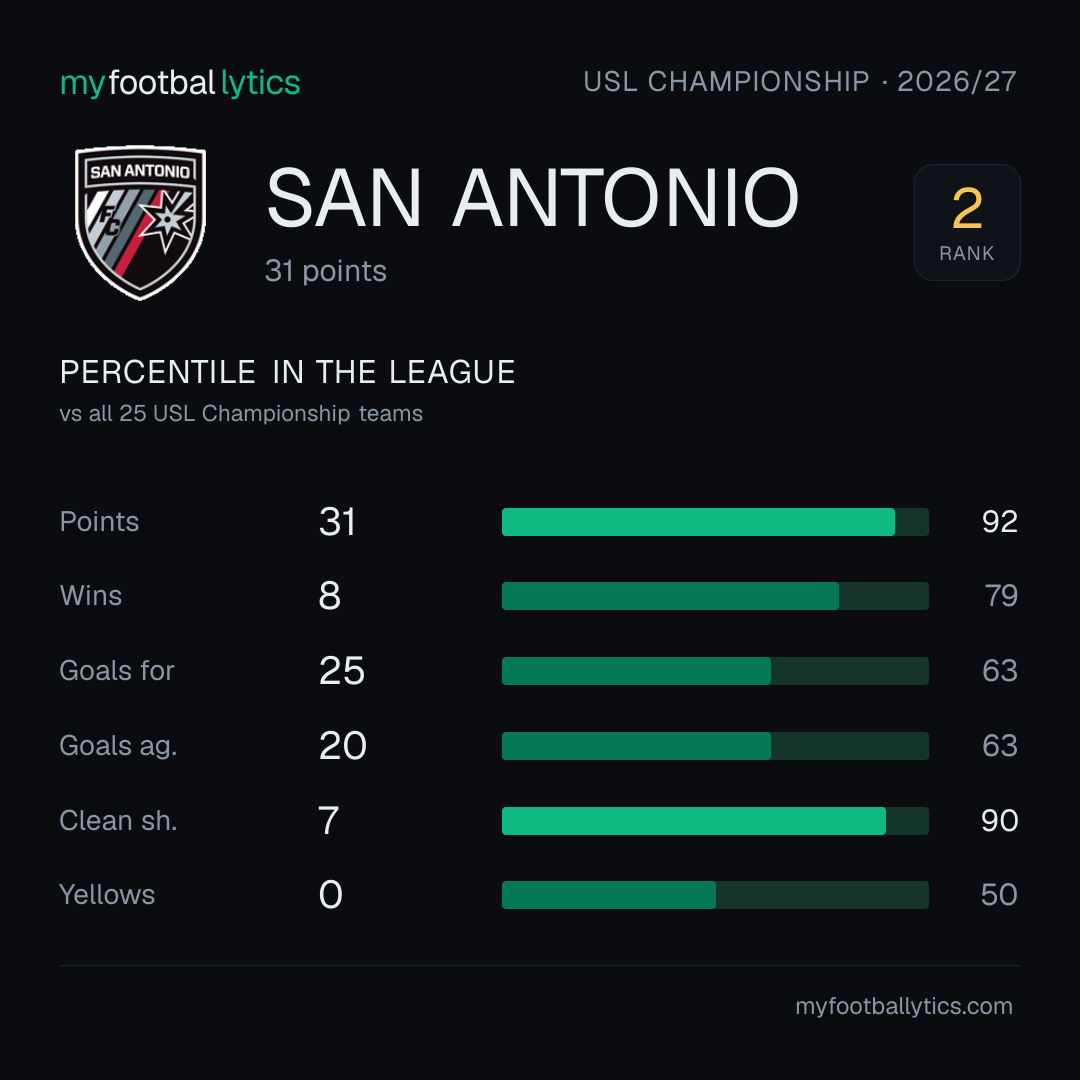The image size is (1080, 1080).
Task: Click the Goals ag. percentile bar
Action: (715, 746)
